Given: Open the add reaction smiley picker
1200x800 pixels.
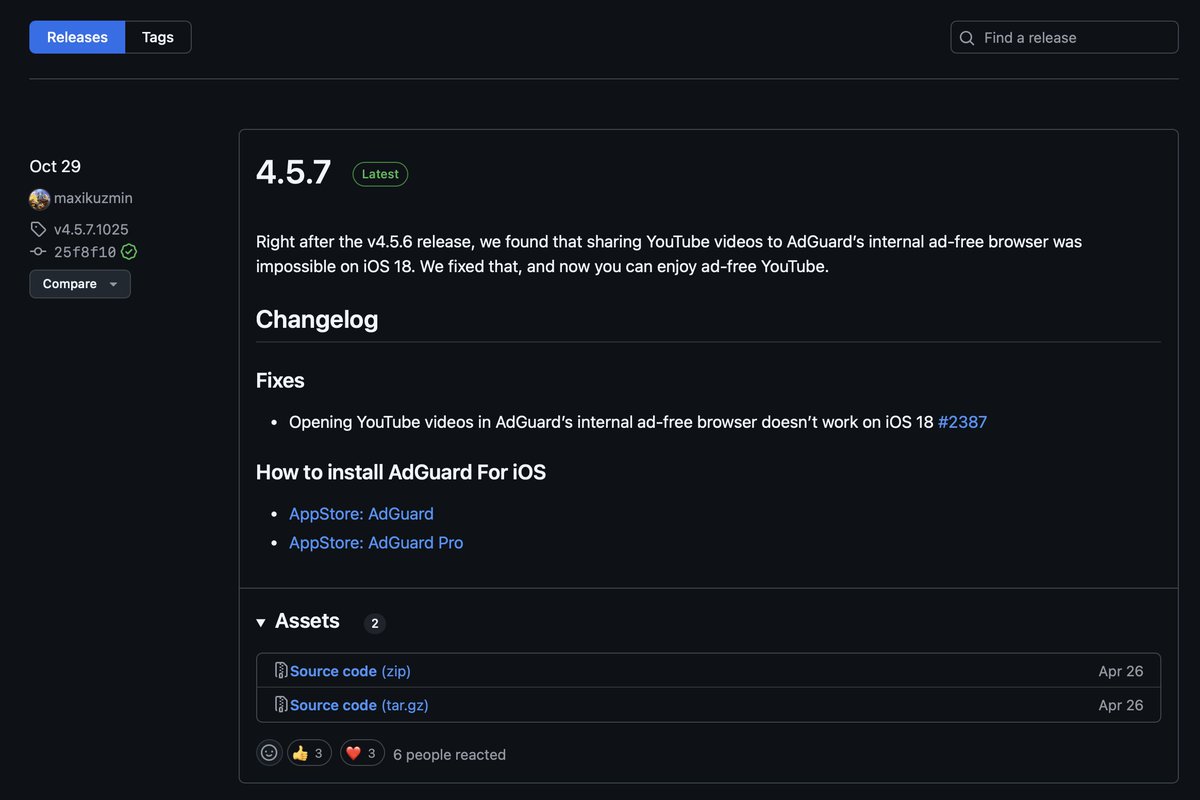Looking at the screenshot, I should point(269,753).
